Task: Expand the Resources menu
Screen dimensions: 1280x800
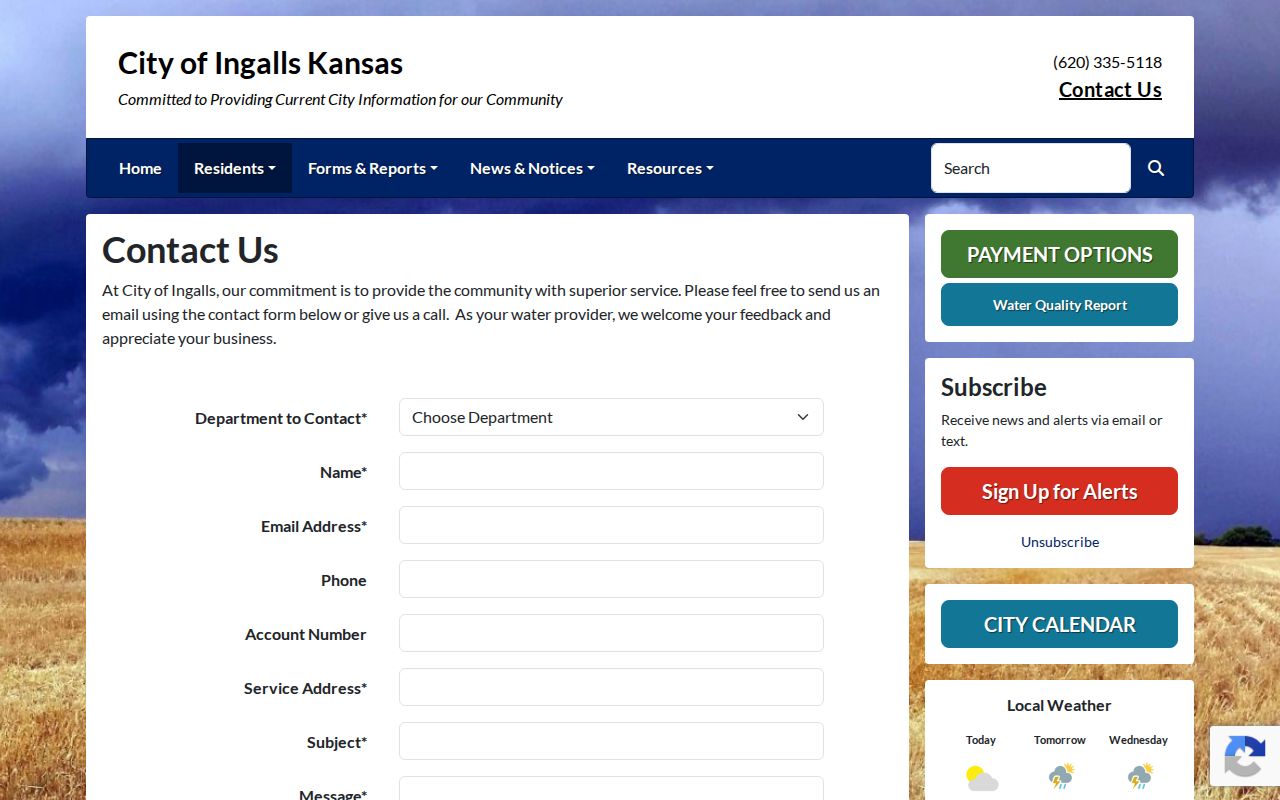Action: 670,168
